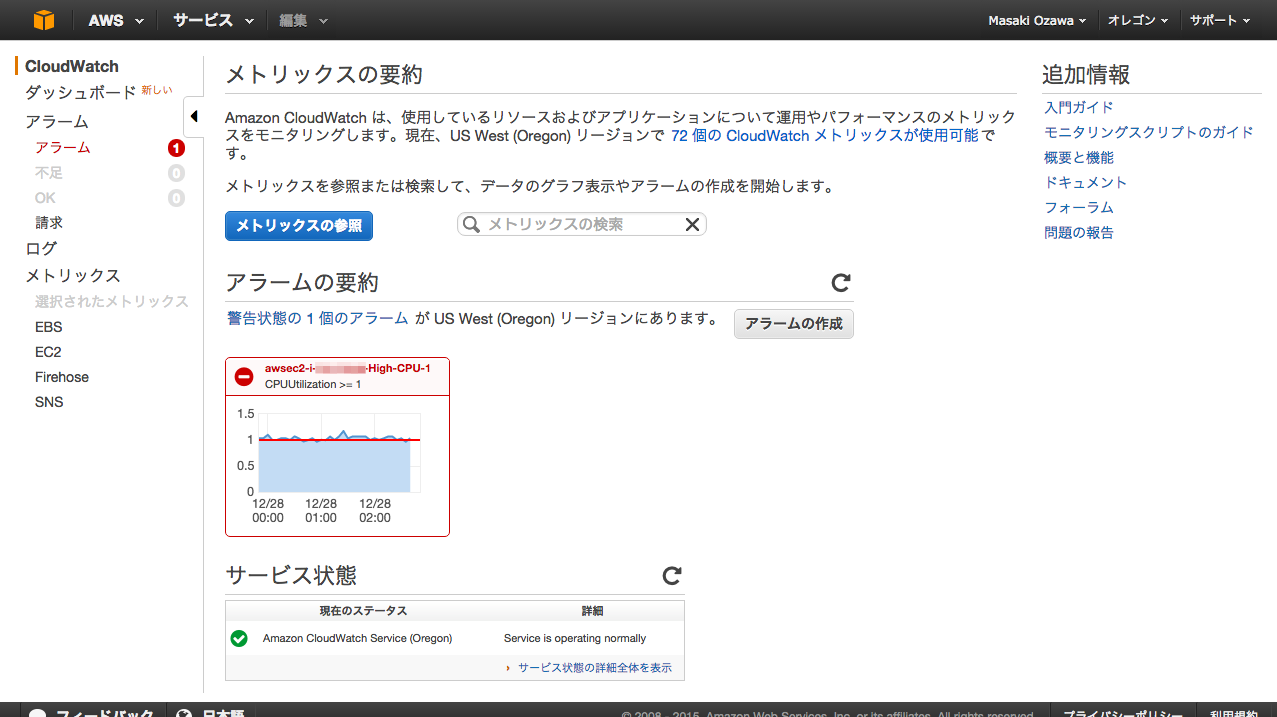Screen dimensions: 1277x717
Task: Open ドキュメント link
Action: coord(1086,182)
